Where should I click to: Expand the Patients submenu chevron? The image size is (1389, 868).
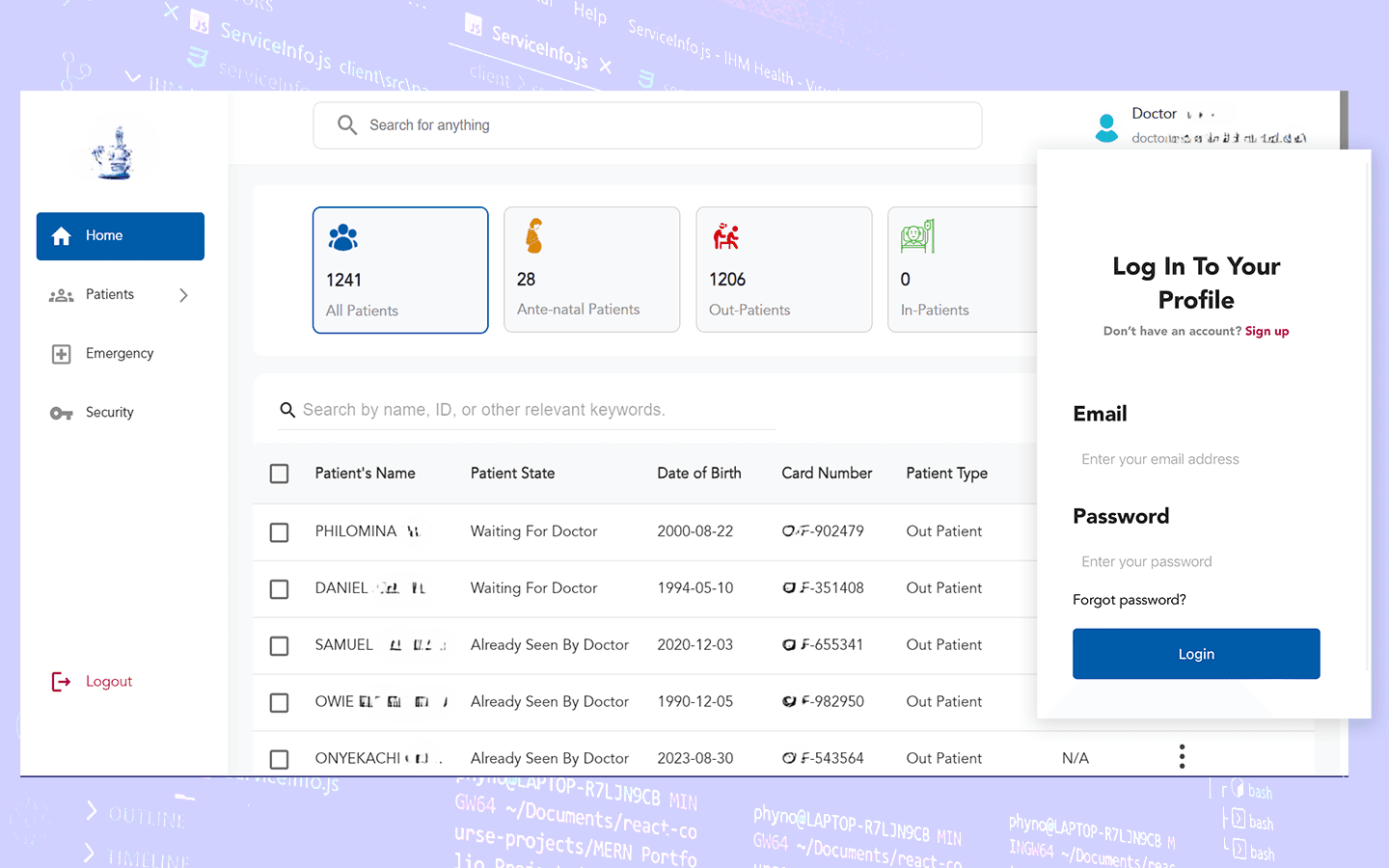183,295
